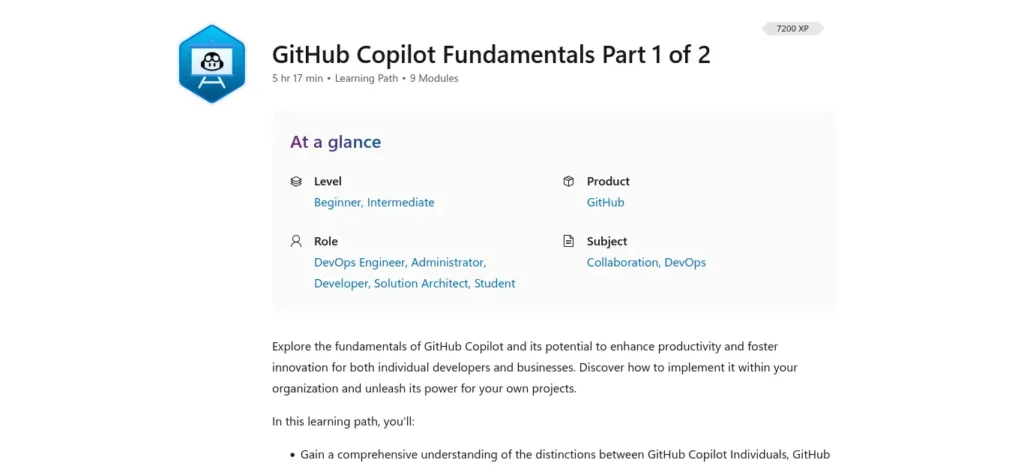Select the DevOps Engineer role link

(361, 262)
